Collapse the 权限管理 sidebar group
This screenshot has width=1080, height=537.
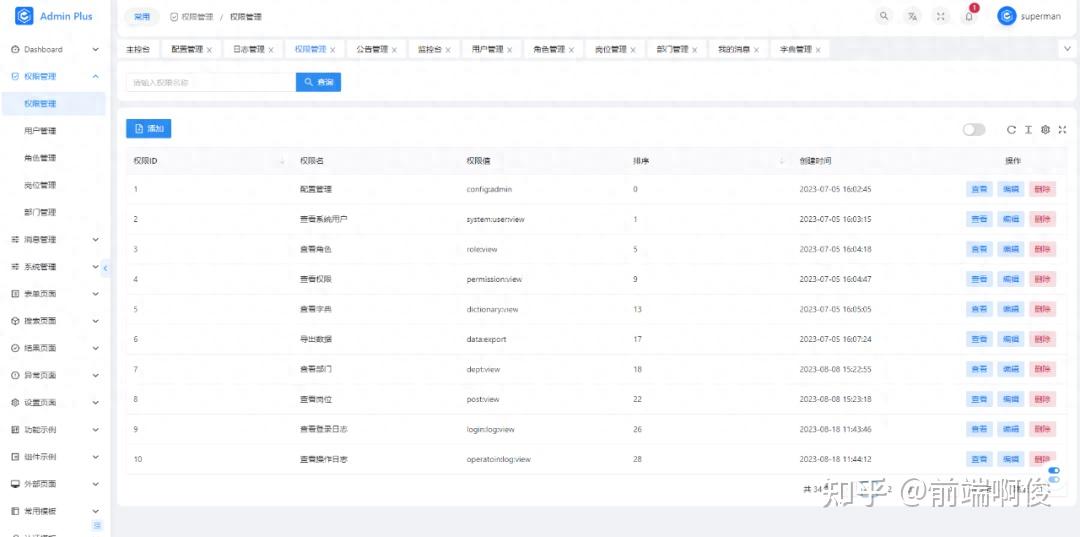(x=96, y=76)
